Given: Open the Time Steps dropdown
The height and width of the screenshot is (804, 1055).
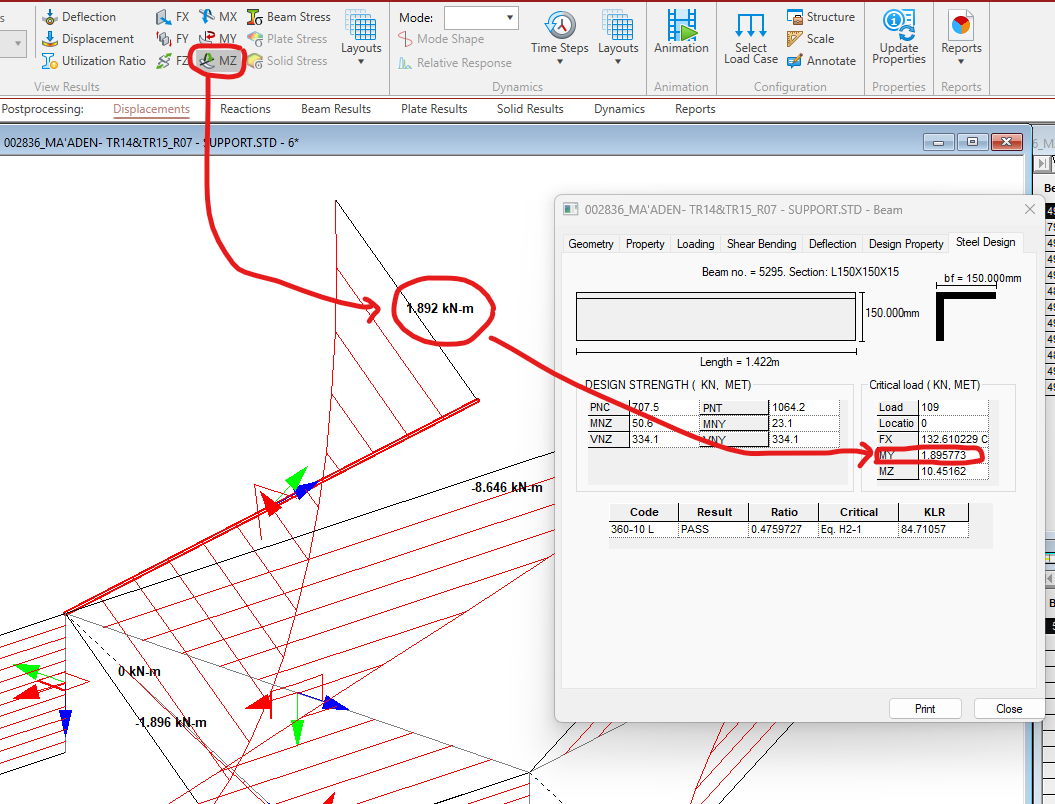Looking at the screenshot, I should [560, 38].
